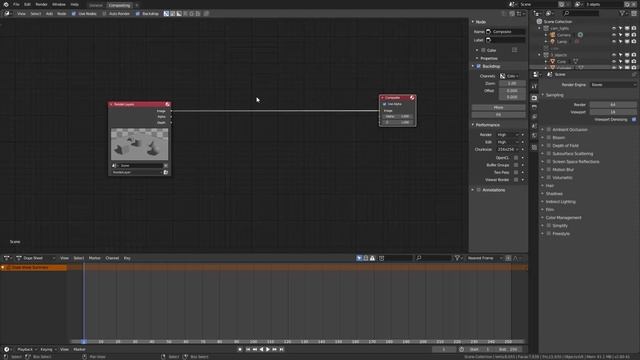This screenshot has width=640, height=360.
Task: Adjust the first backdrop Offset value field
Action: 512,91
